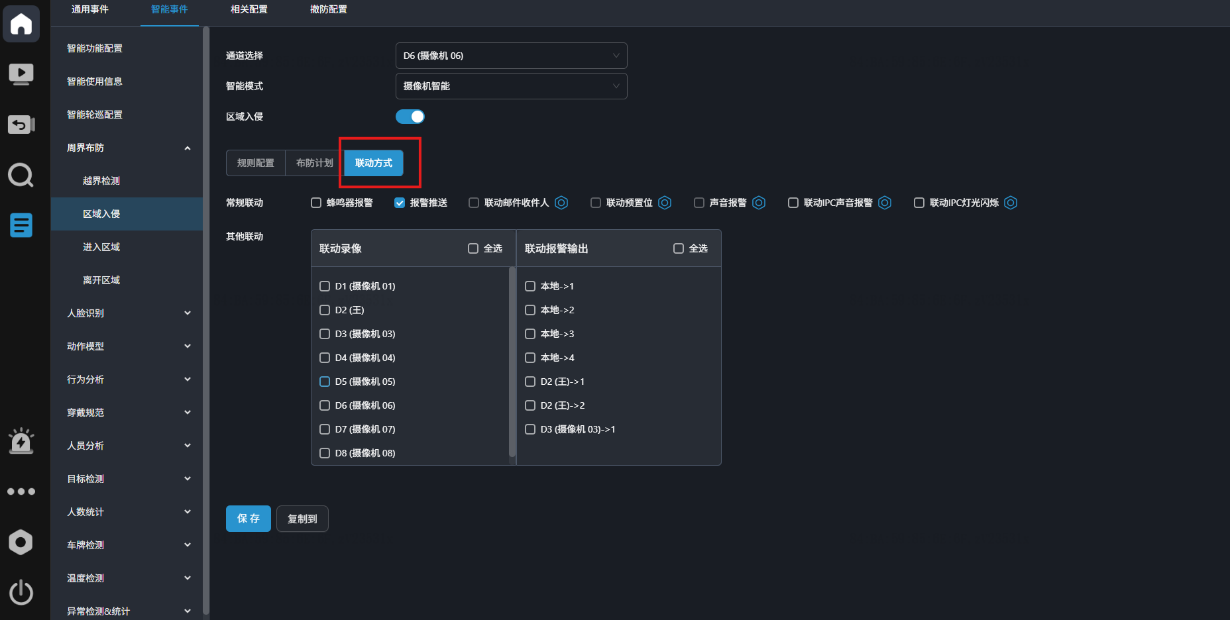Turn off the 区域入侵 switch
This screenshot has height=620, width=1230.
point(411,117)
